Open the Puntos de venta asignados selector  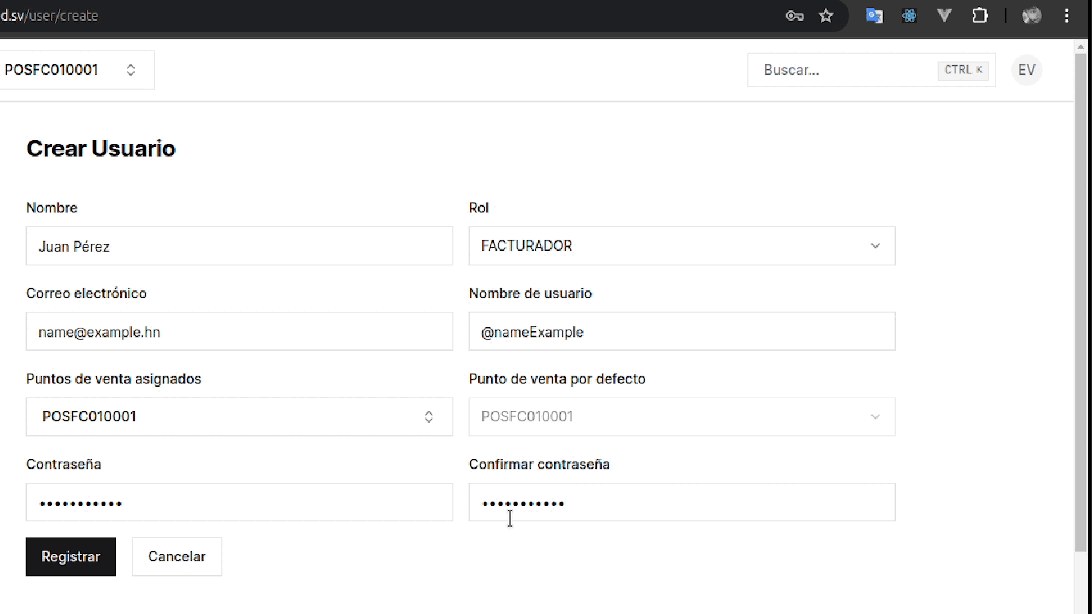click(238, 416)
